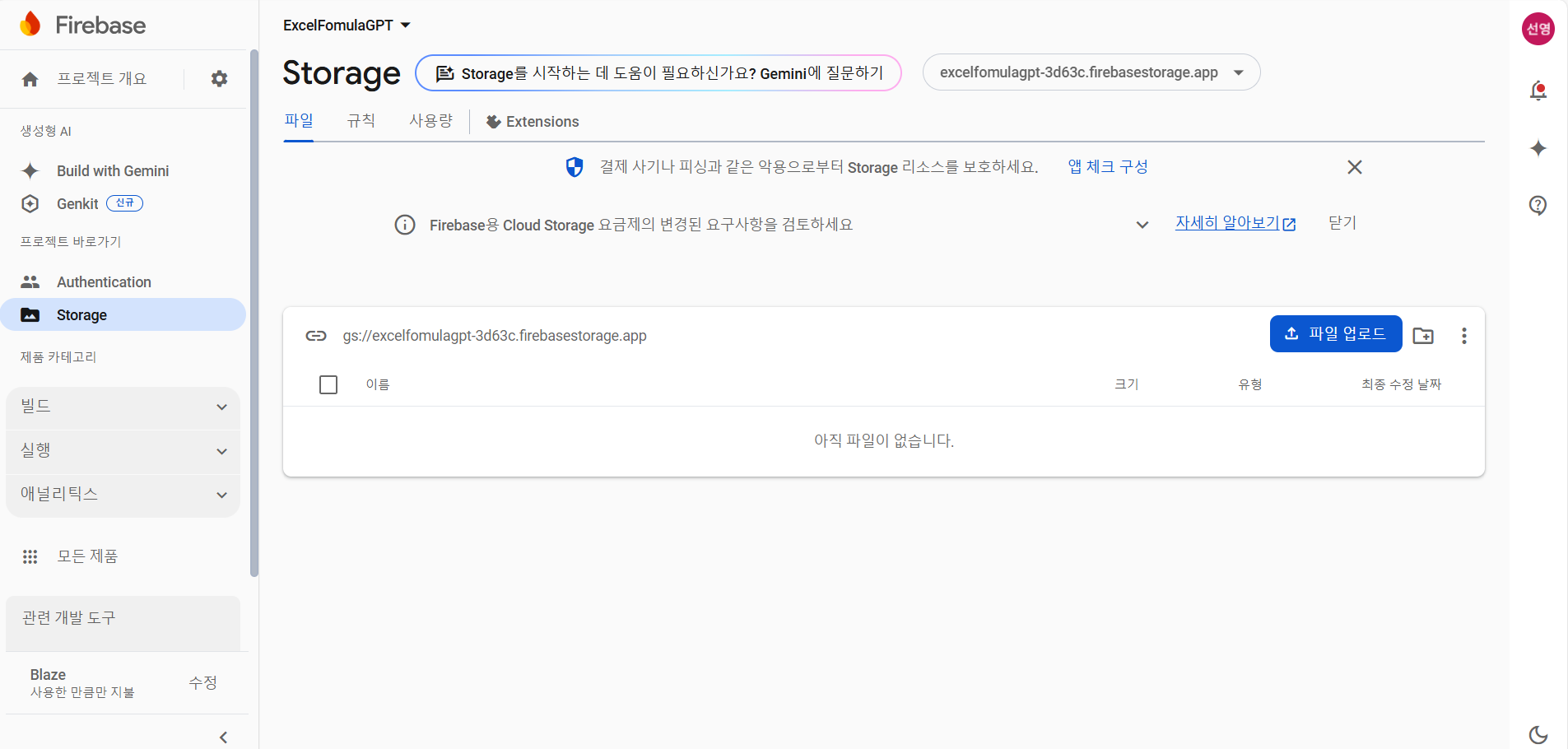This screenshot has height=749, width=1568.
Task: Open the 자세히 알아보기 link
Action: (x=1235, y=223)
